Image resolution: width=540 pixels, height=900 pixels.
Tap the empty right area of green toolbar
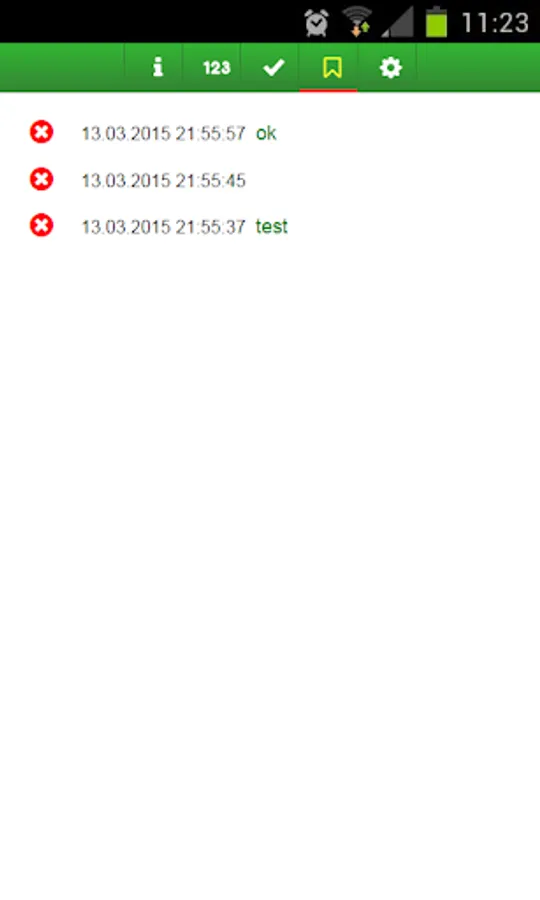(479, 68)
